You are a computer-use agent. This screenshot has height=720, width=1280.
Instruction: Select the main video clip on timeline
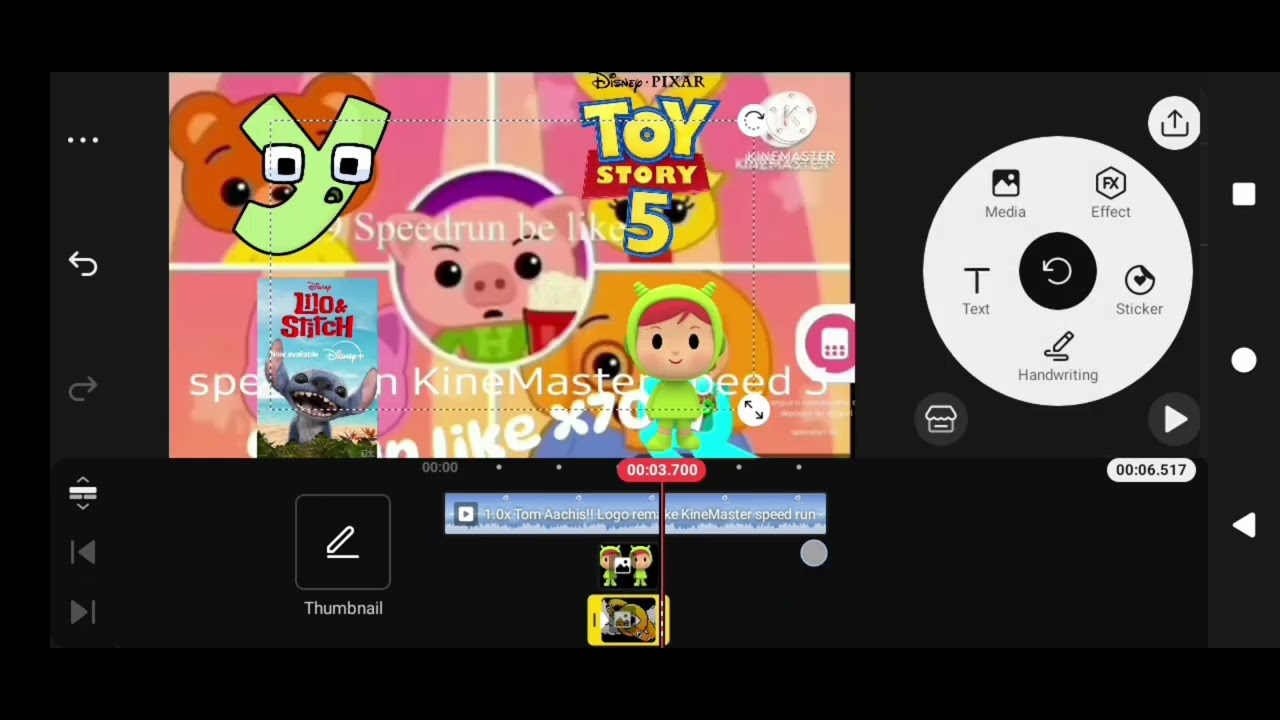(x=635, y=514)
